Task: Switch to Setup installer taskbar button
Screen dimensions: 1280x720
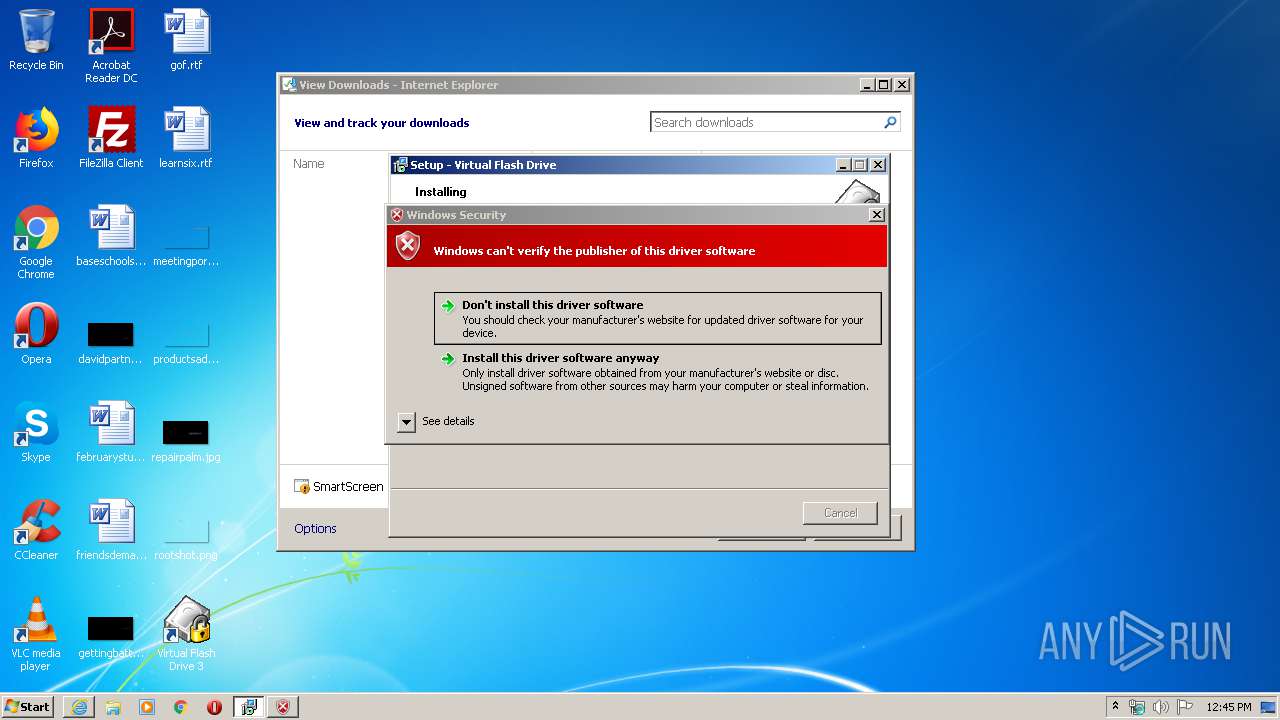Action: [x=249, y=707]
